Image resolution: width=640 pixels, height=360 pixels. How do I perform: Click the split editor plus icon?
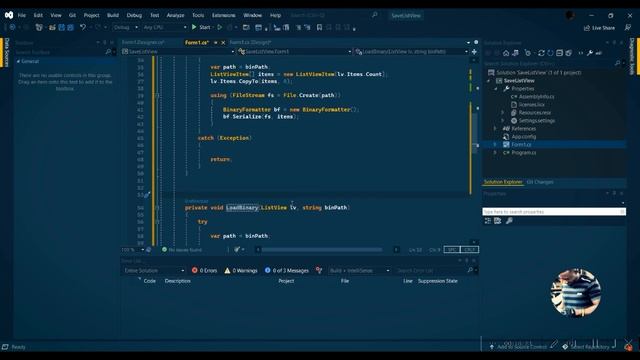pyautogui.click(x=474, y=52)
